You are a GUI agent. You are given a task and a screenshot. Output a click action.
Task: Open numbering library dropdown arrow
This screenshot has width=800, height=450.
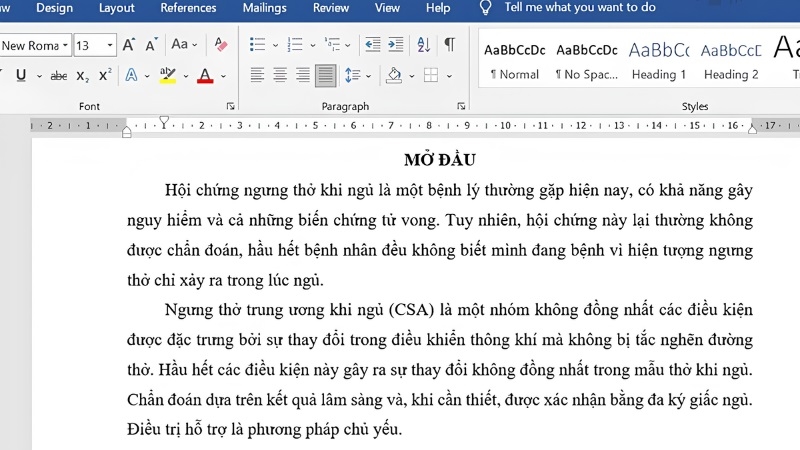(x=313, y=45)
